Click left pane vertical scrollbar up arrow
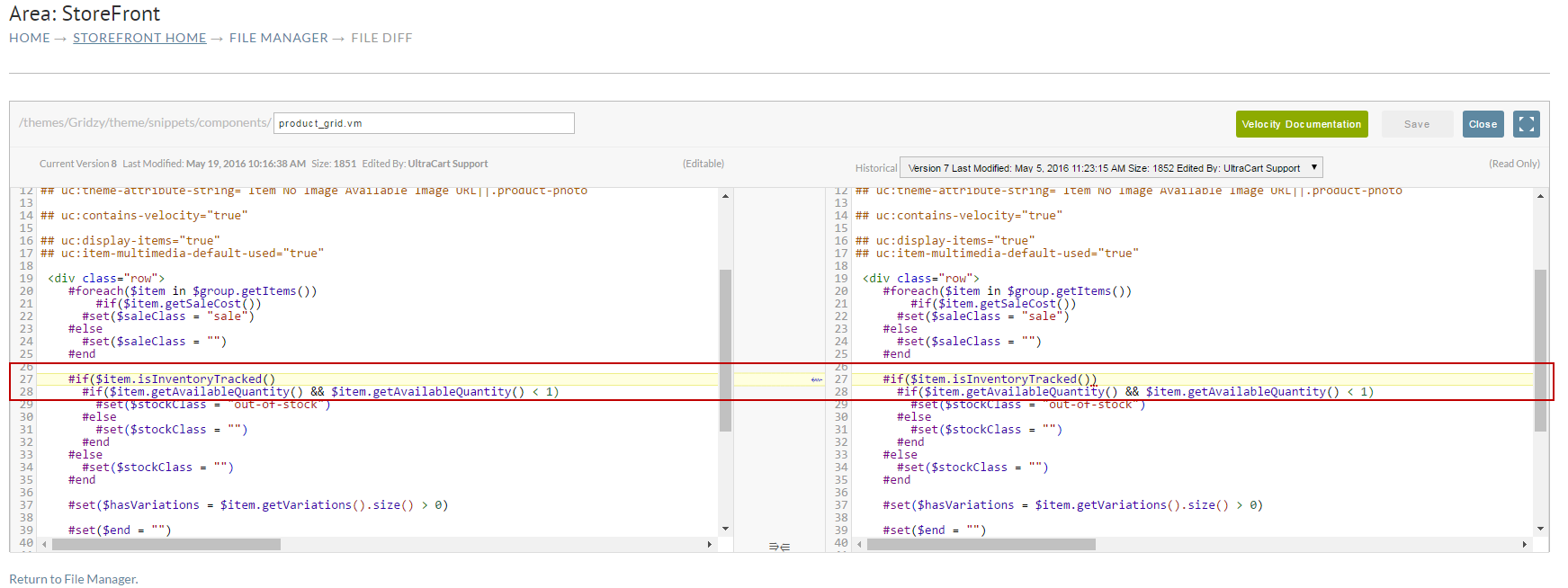The width and height of the screenshot is (1568, 588). [x=725, y=195]
